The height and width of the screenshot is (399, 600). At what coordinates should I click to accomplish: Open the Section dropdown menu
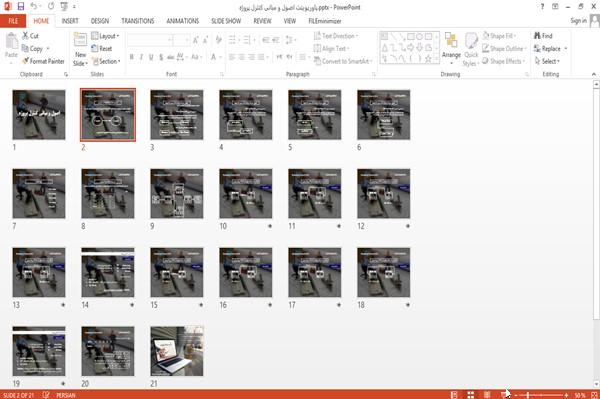106,61
